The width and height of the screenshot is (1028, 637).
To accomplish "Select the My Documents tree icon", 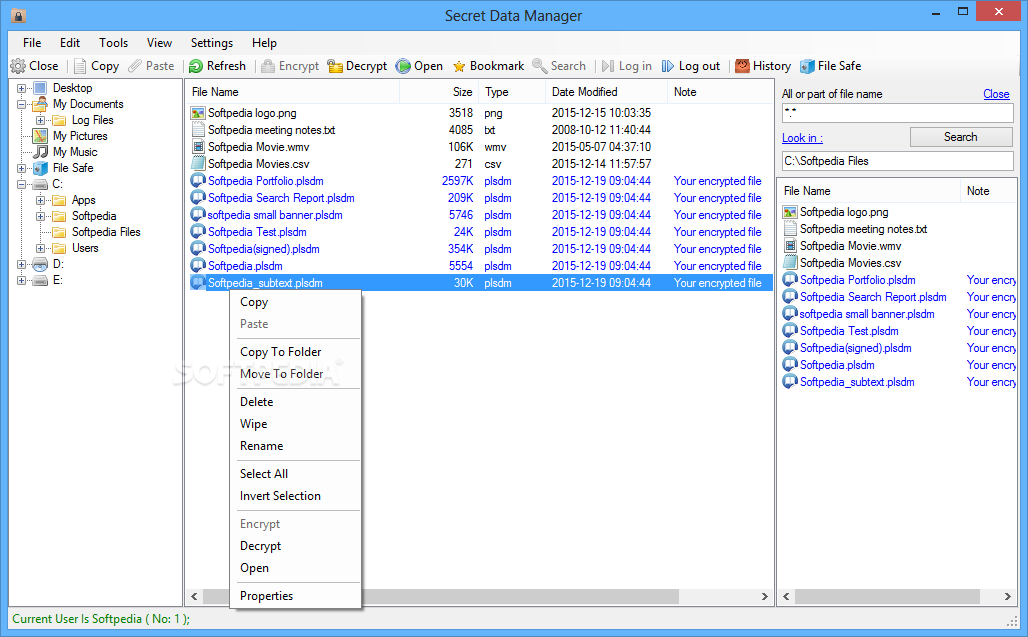I will pos(41,104).
